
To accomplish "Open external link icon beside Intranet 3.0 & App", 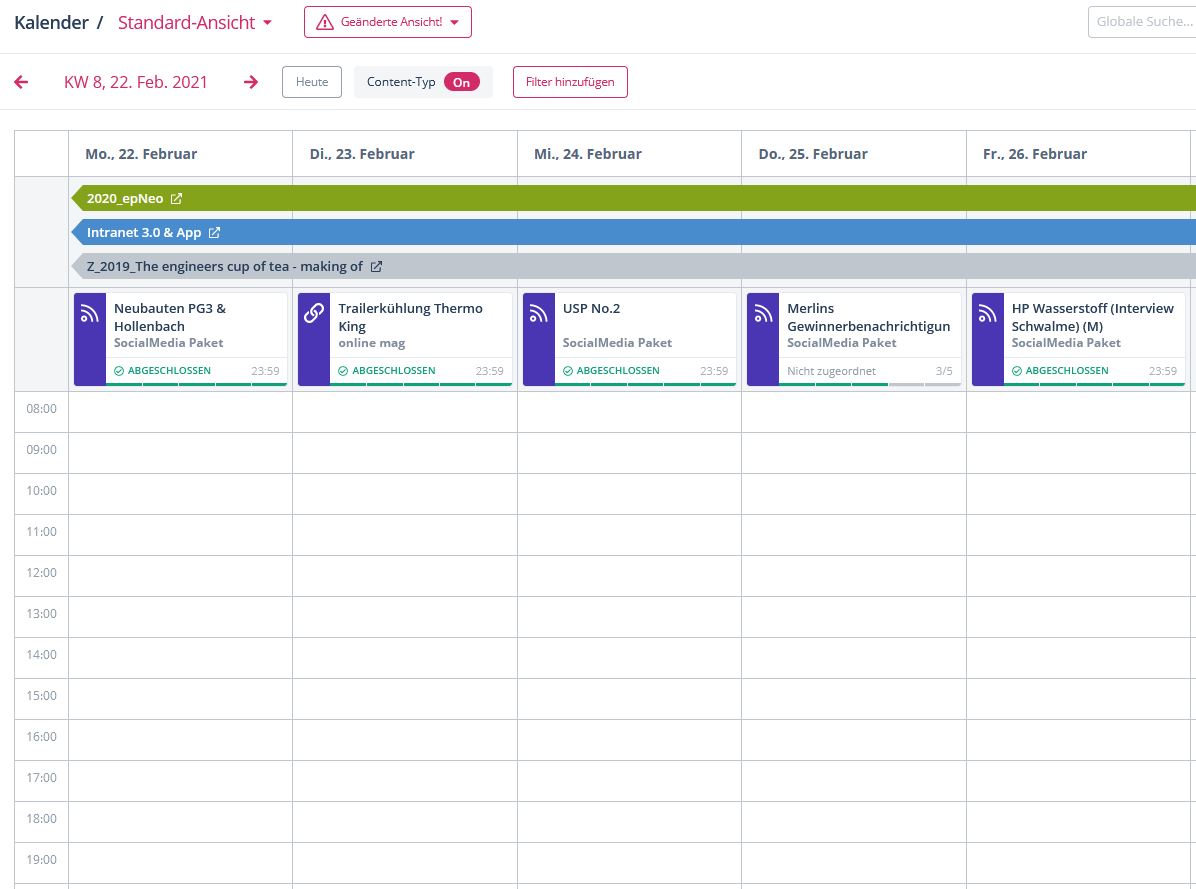I will pos(214,233).
